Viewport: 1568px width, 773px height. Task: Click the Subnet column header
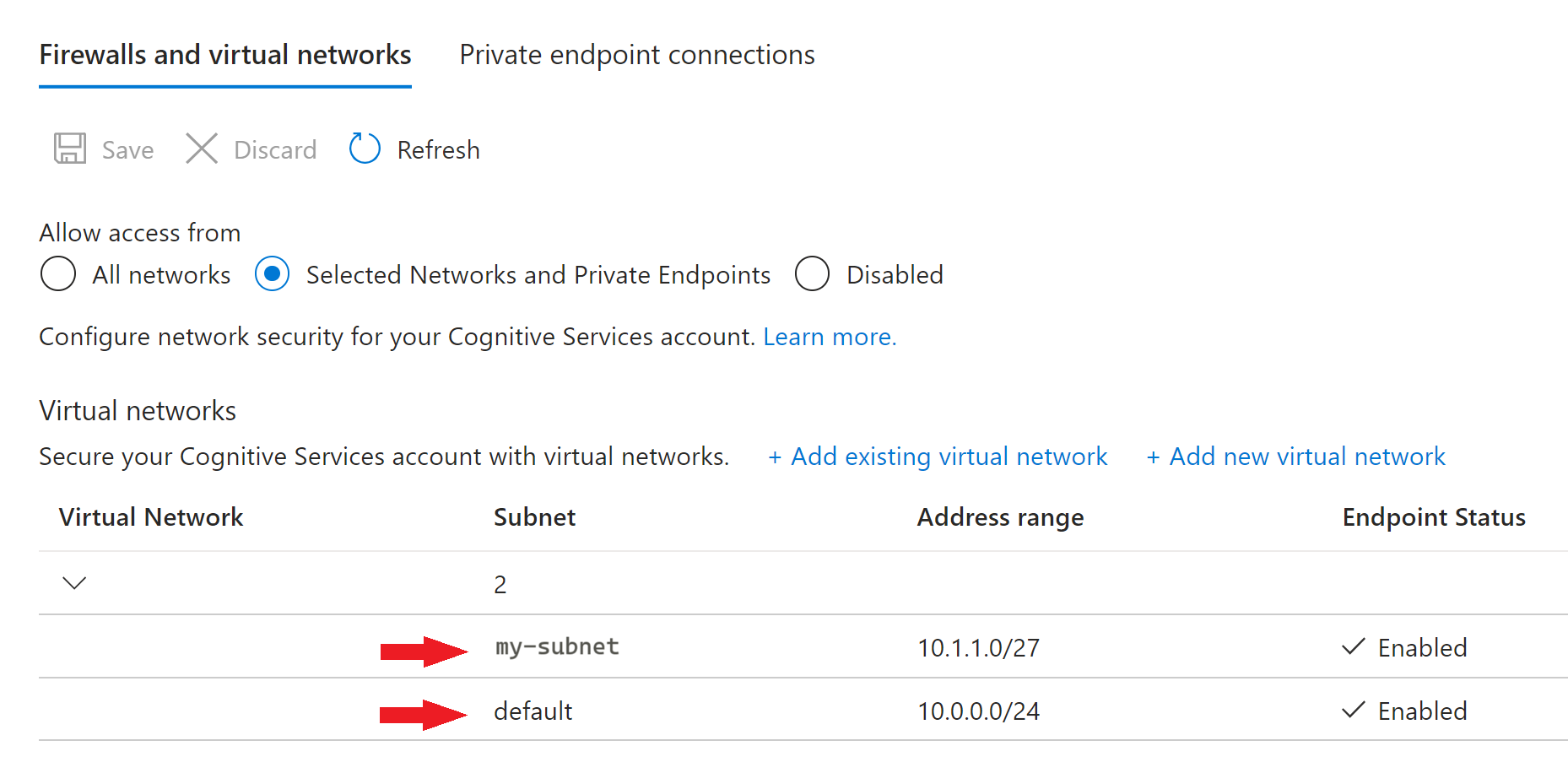534,516
